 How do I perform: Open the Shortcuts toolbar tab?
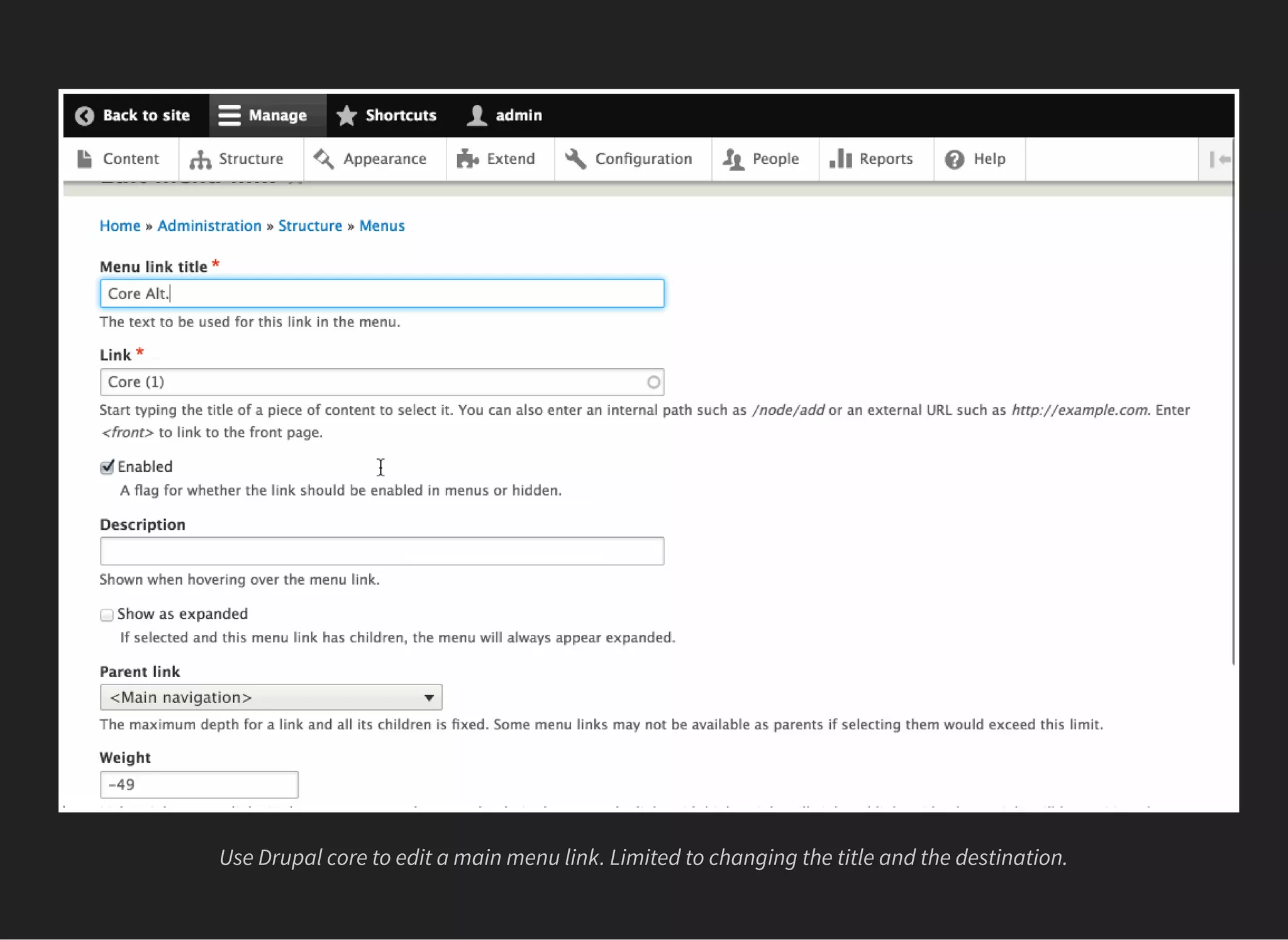tap(386, 116)
